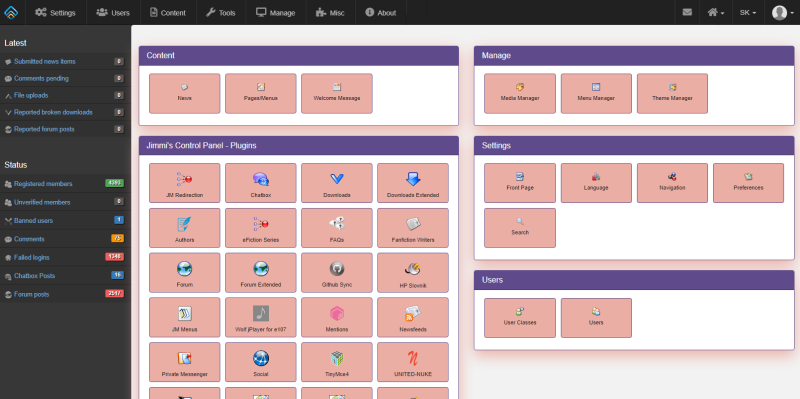Screen dimensions: 800x399
Task: Click the Failed logins count badge
Action: point(114,257)
